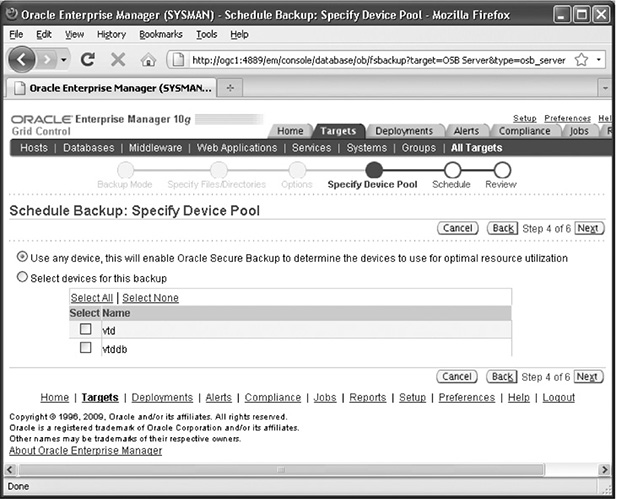The height and width of the screenshot is (499, 618).
Task: Switch to the Targets tab
Action: pyautogui.click(x=338, y=131)
